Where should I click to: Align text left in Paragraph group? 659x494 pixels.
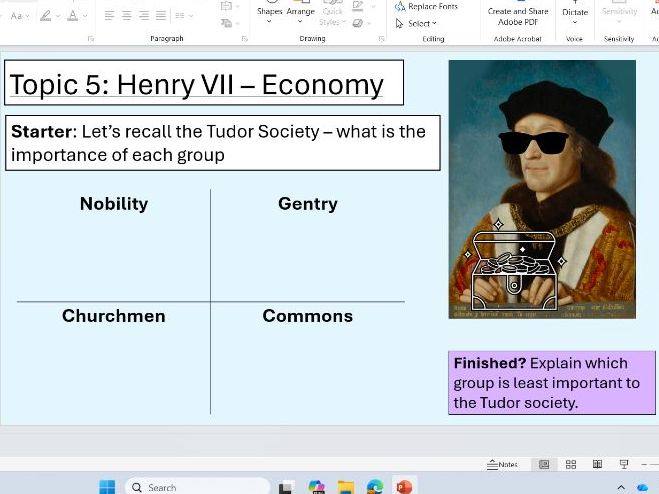point(109,16)
